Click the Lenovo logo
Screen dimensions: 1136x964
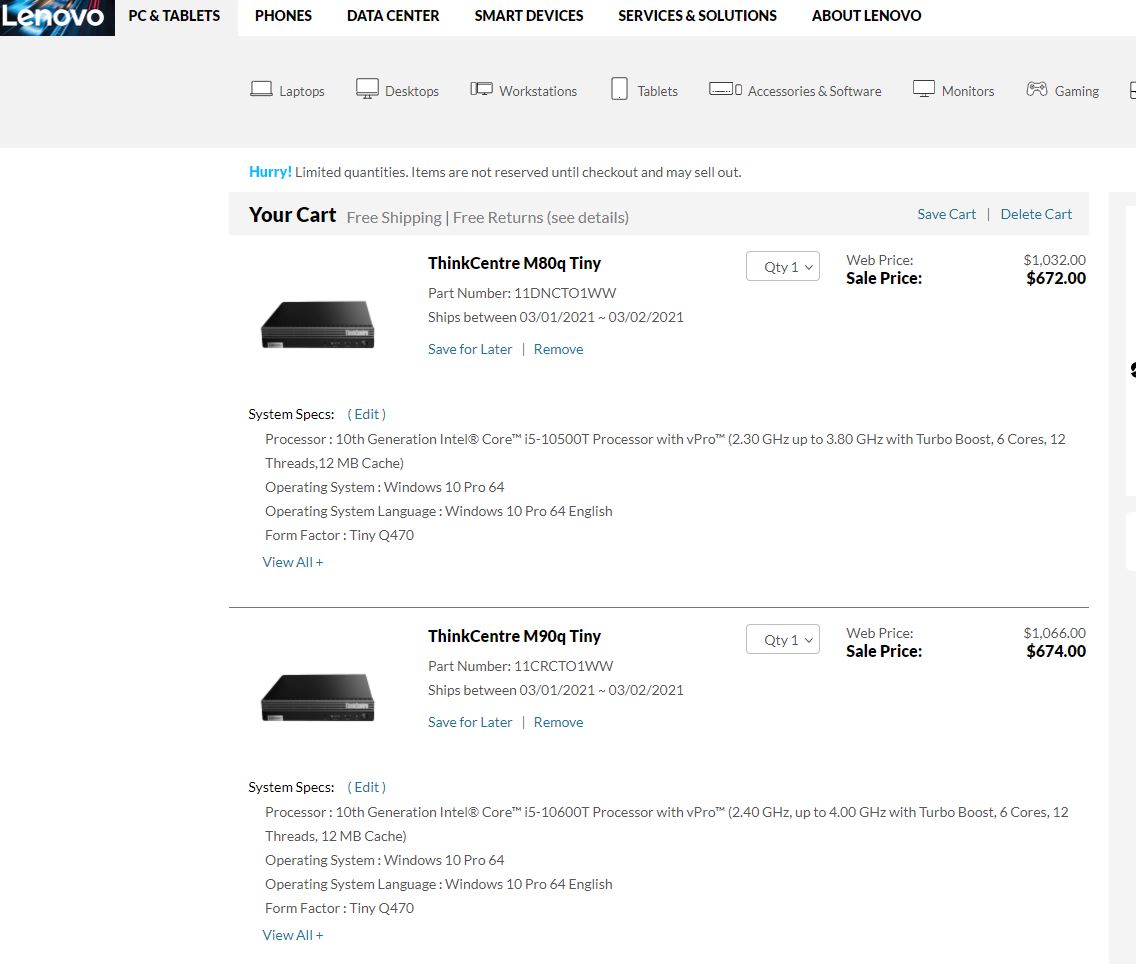[56, 17]
